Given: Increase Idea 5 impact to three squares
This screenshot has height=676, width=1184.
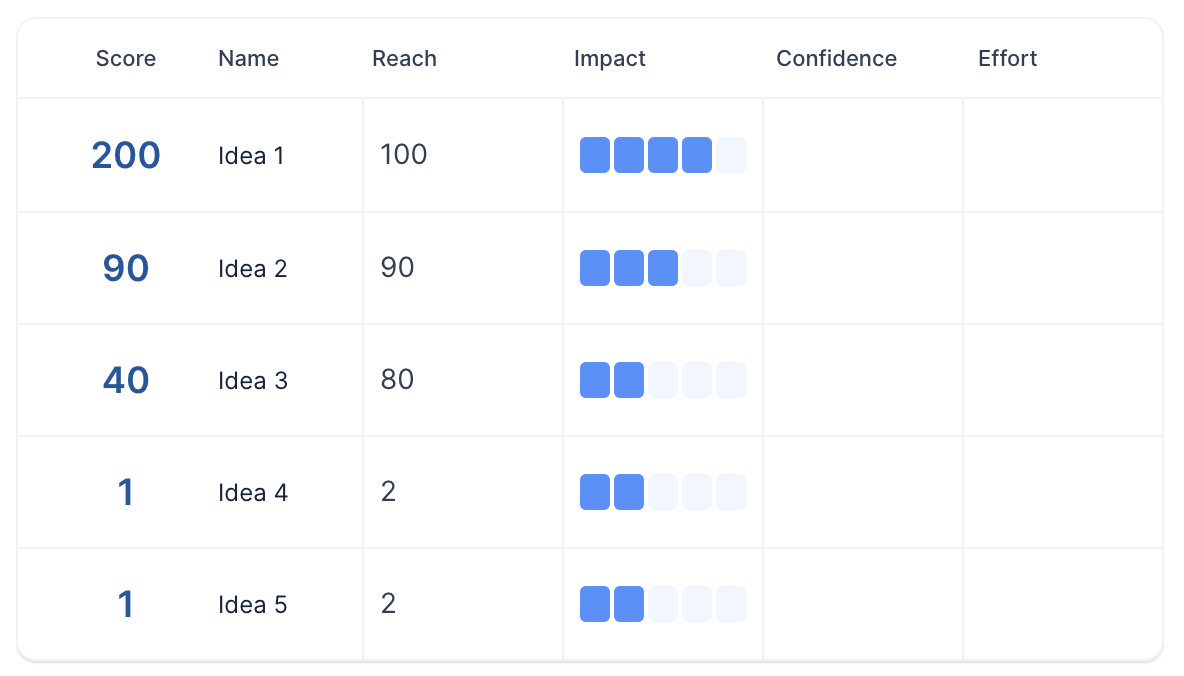Looking at the screenshot, I should coord(663,604).
